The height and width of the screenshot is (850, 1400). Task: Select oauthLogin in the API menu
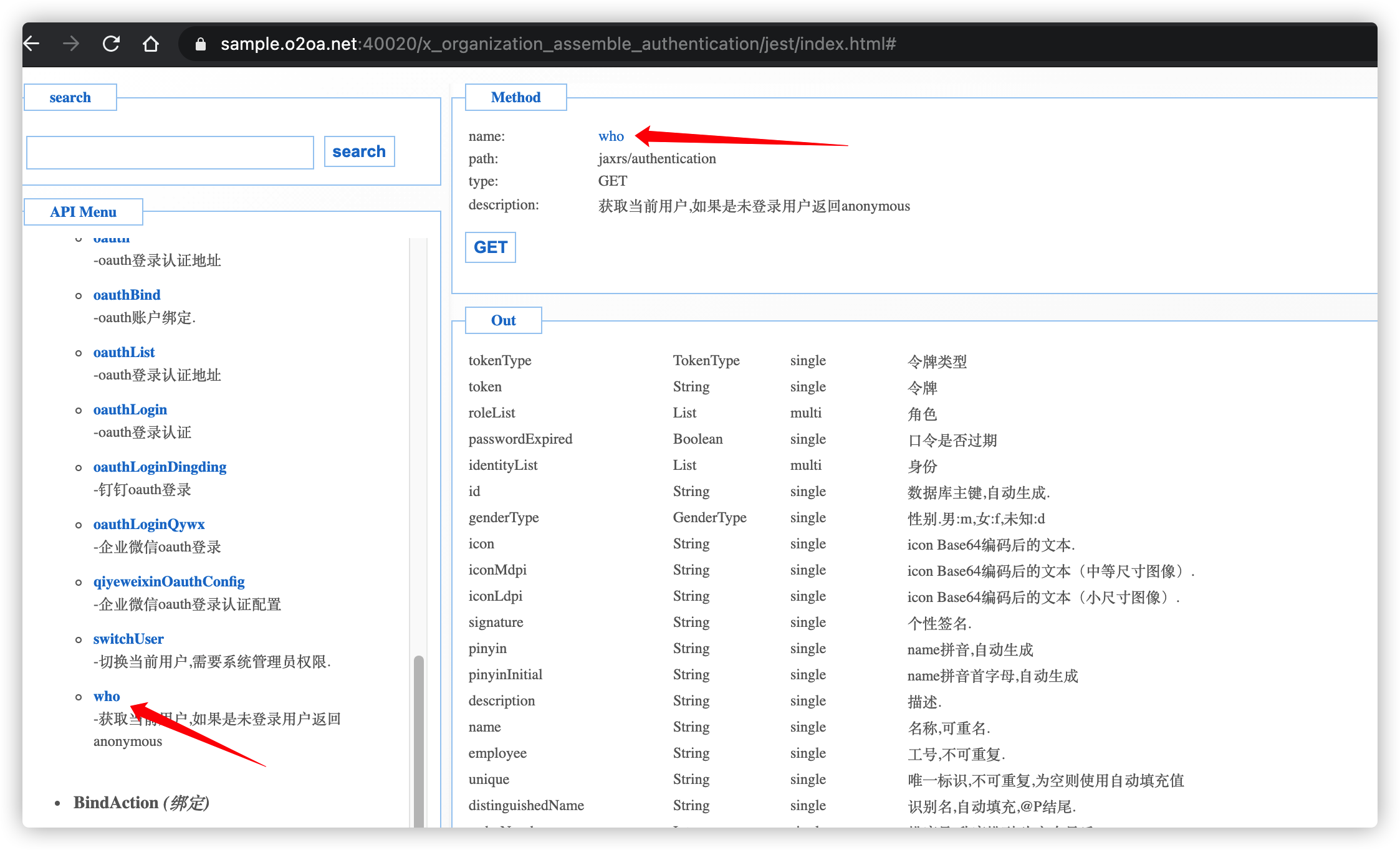click(x=130, y=409)
